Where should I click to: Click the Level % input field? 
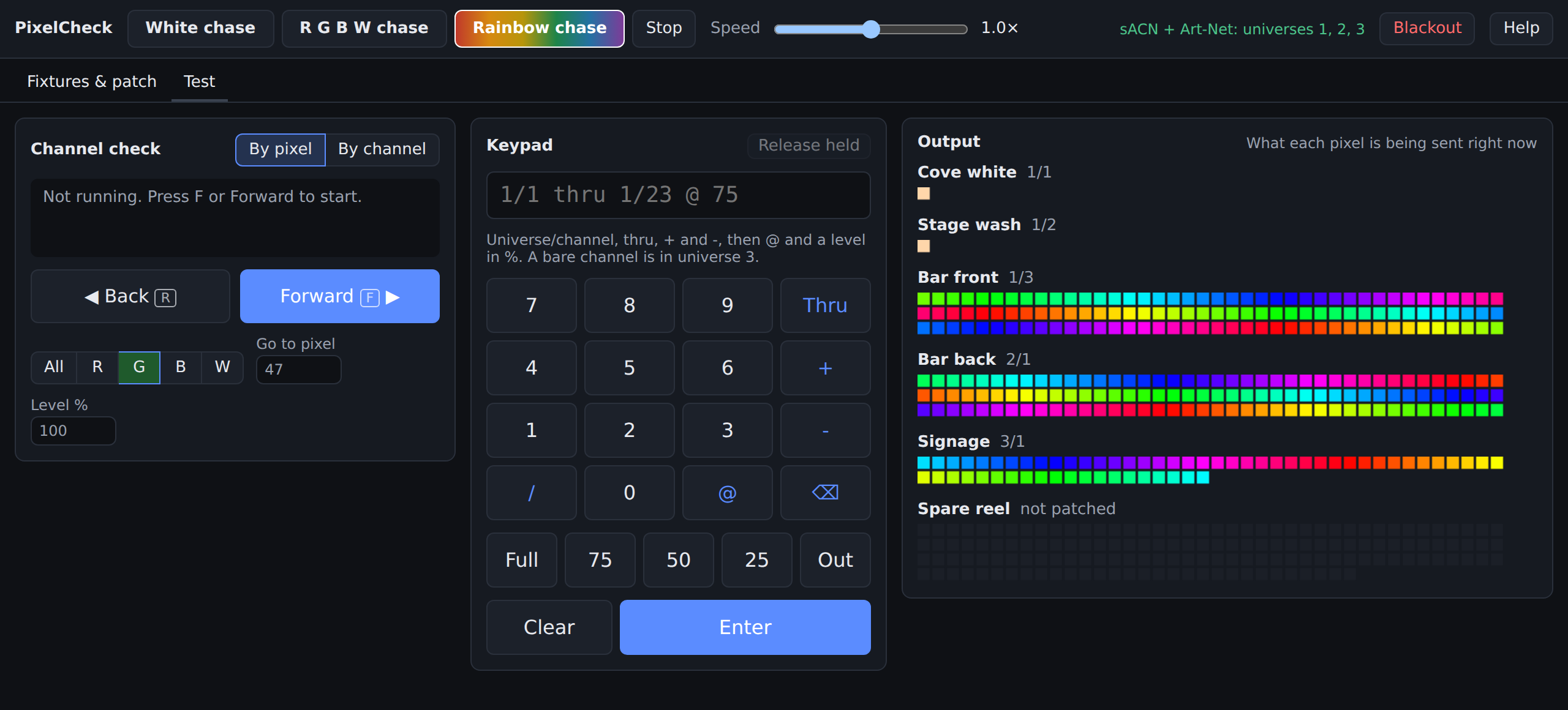click(x=73, y=431)
